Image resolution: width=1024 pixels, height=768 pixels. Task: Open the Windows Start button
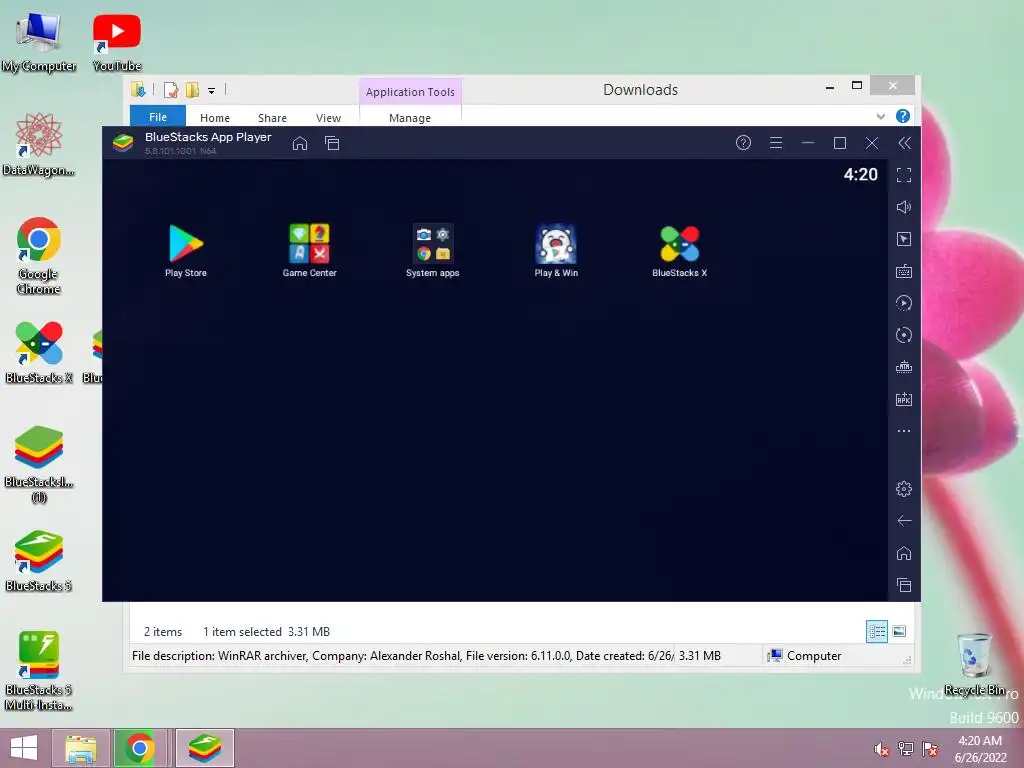24,748
